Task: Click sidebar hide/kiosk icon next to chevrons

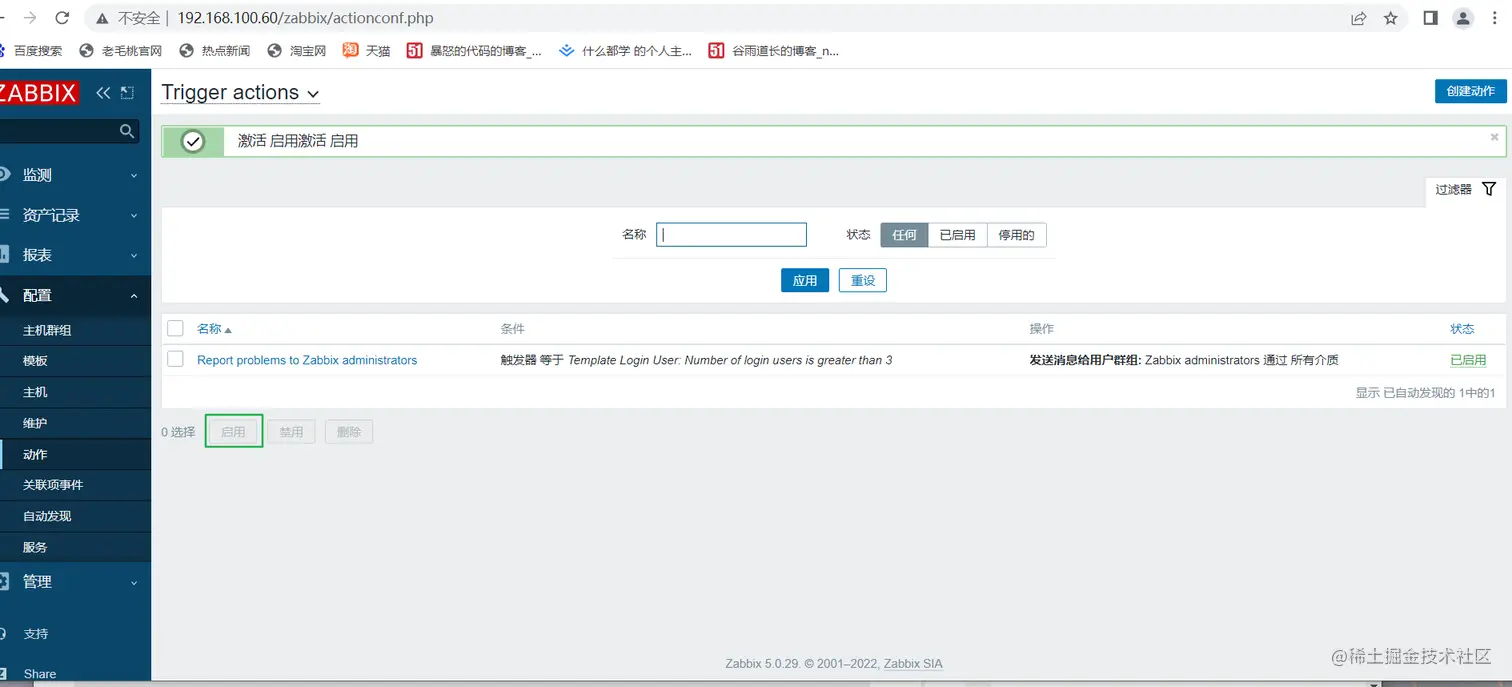Action: [127, 93]
